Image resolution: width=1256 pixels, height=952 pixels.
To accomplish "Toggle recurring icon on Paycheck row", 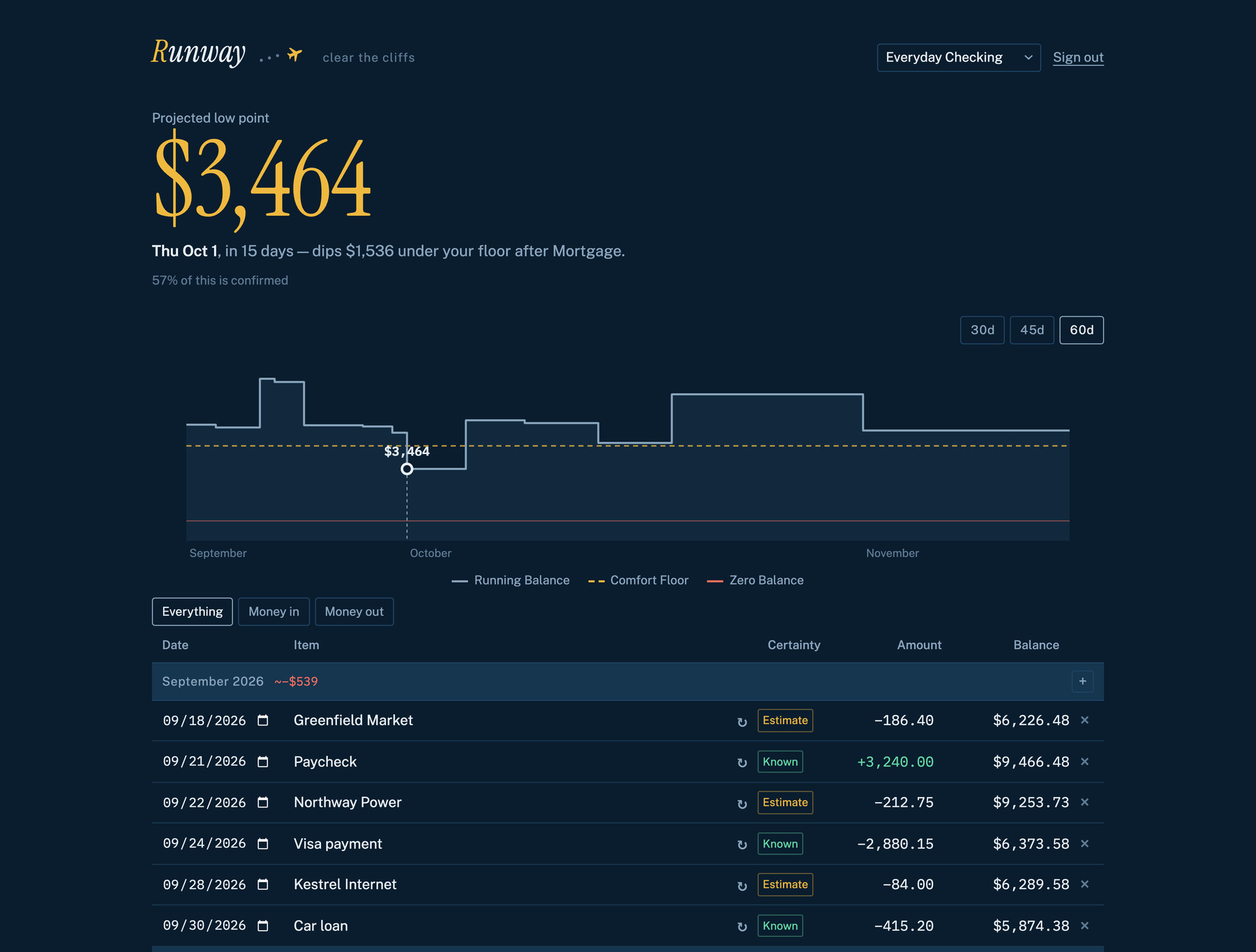I will (x=742, y=763).
